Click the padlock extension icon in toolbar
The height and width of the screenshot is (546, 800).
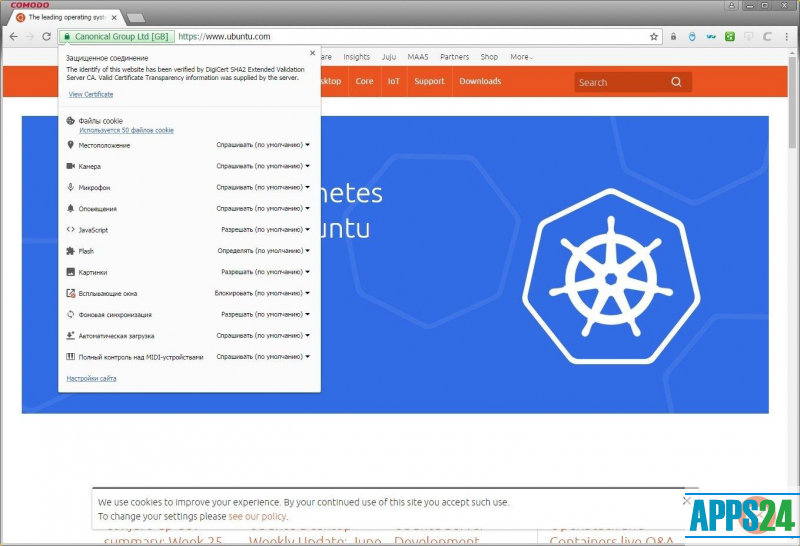[x=673, y=37]
